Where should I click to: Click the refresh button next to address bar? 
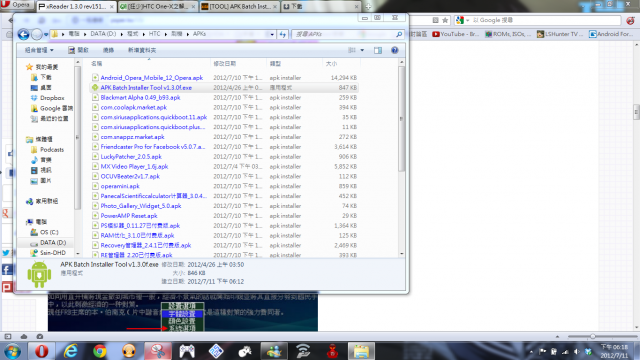point(282,34)
